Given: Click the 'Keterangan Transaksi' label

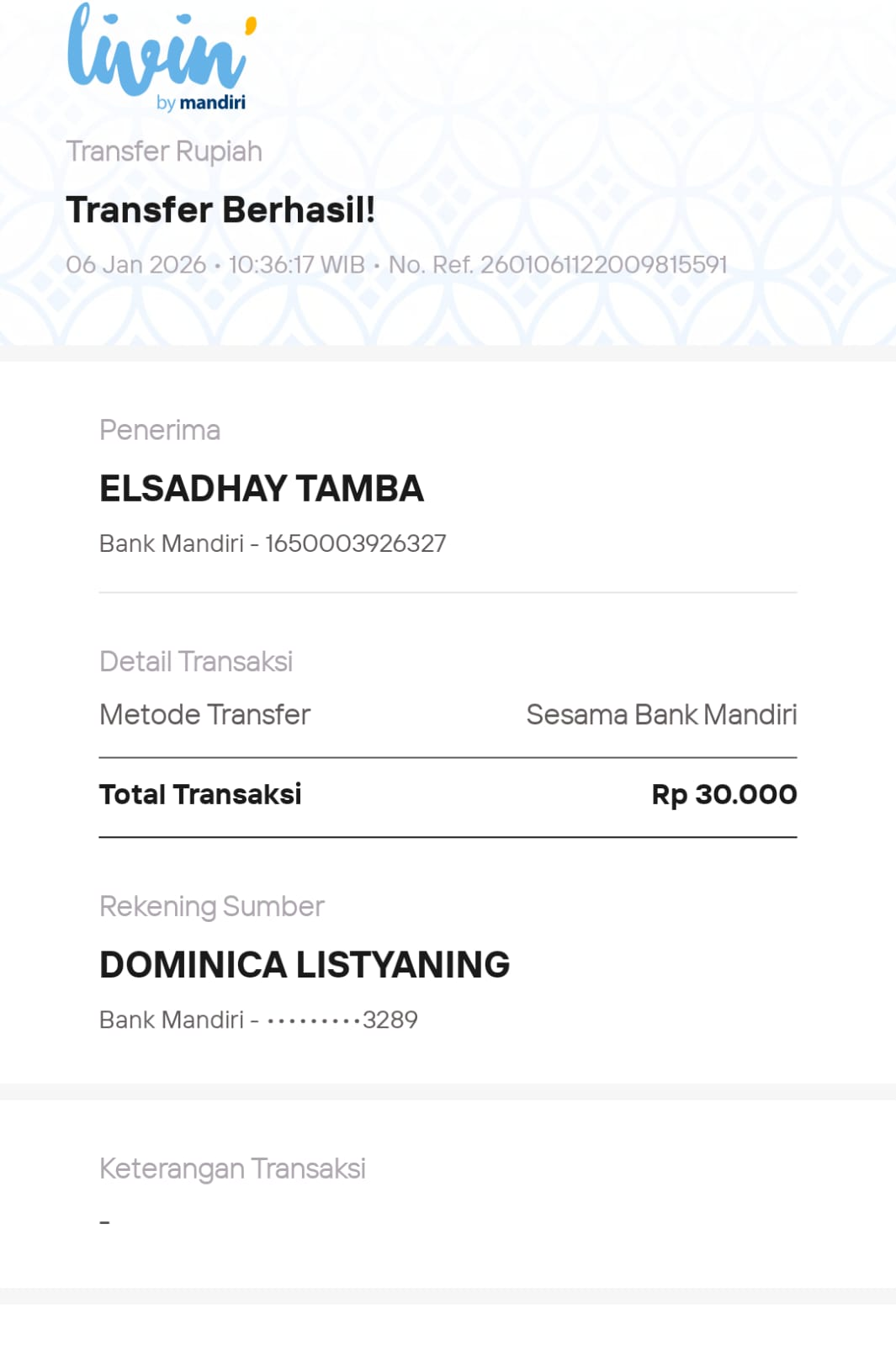Looking at the screenshot, I should 232,1168.
